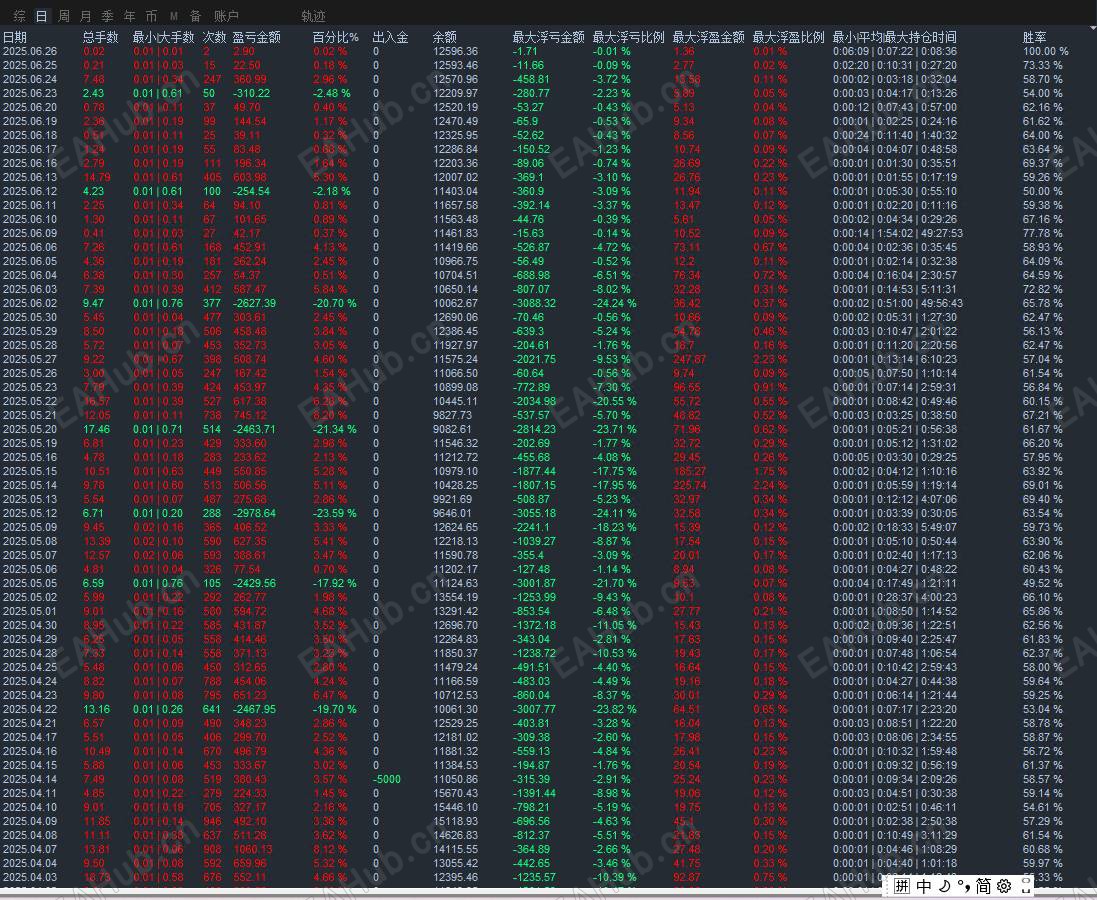
Task: Select the 2025.06.12 date row
Action: (x=30, y=191)
